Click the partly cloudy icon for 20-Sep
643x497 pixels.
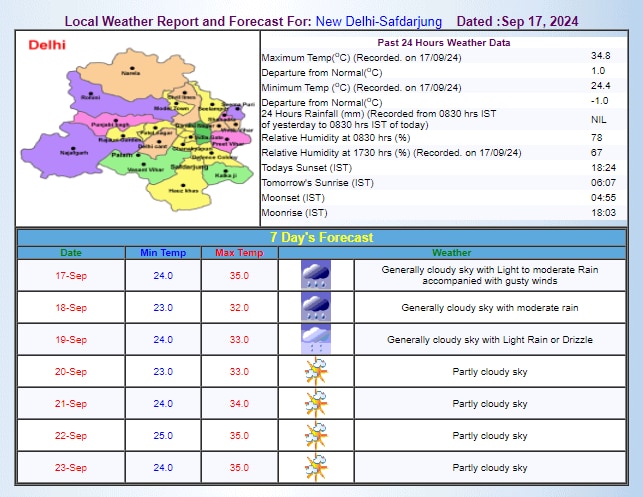coord(316,372)
